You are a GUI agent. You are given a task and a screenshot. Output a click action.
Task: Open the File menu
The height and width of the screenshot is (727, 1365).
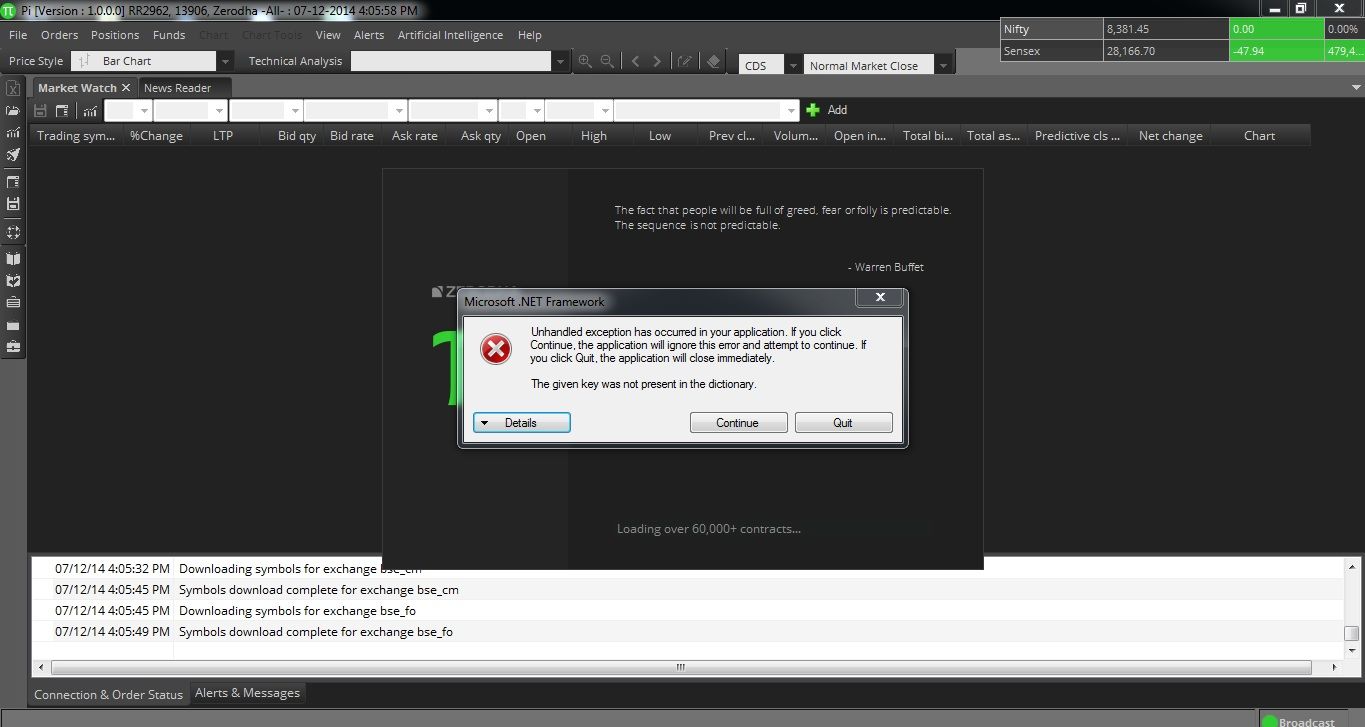pos(18,35)
